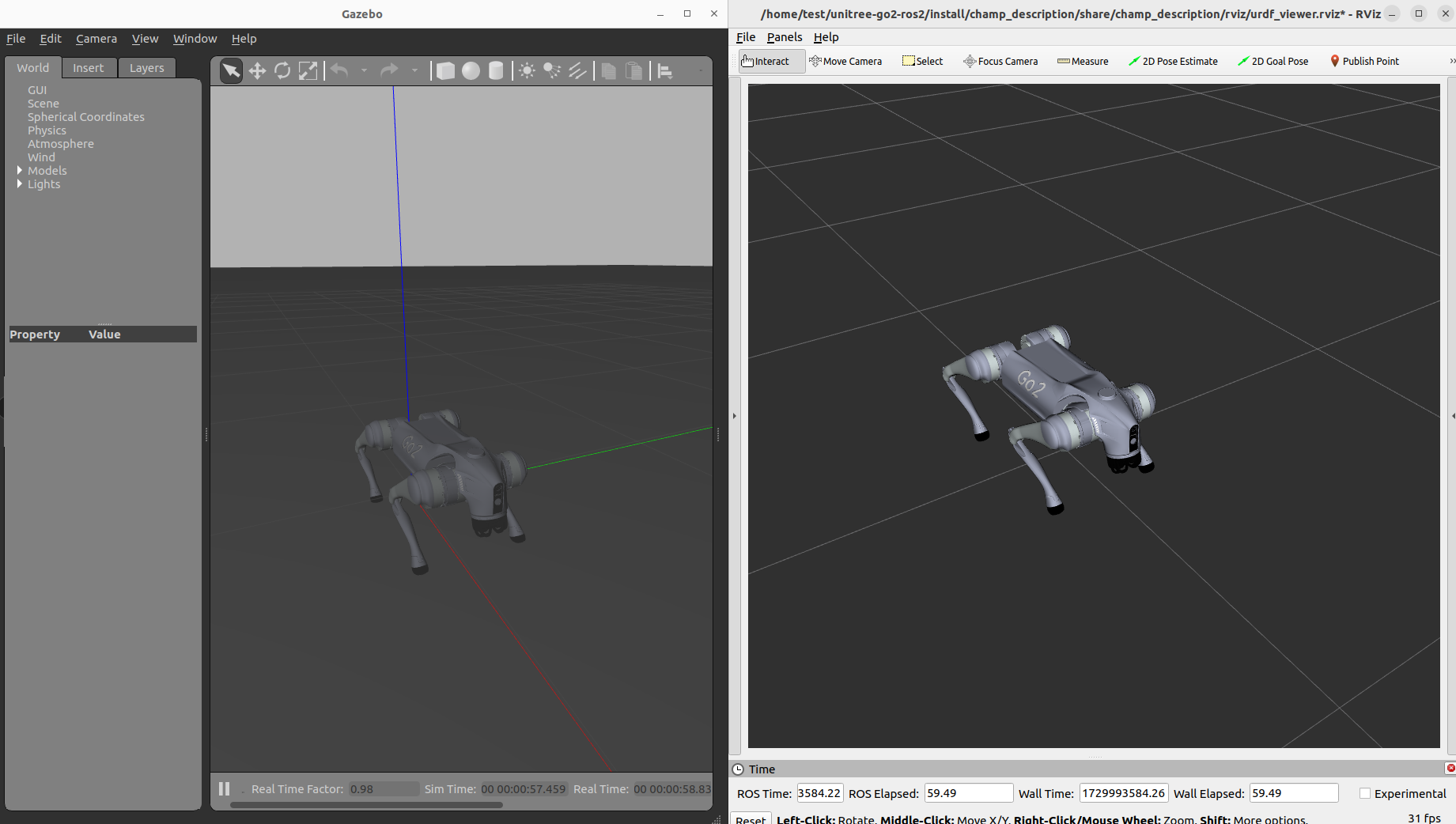The image size is (1456, 824).
Task: Click the Wall Elapsed value field
Action: [1294, 793]
